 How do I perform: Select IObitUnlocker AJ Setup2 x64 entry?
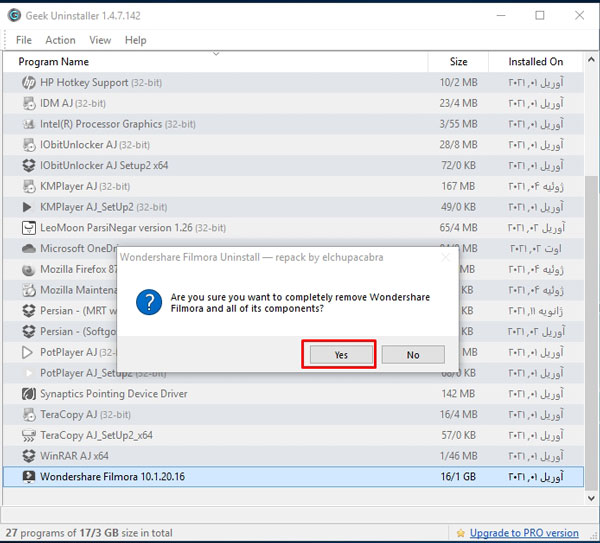[293, 165]
